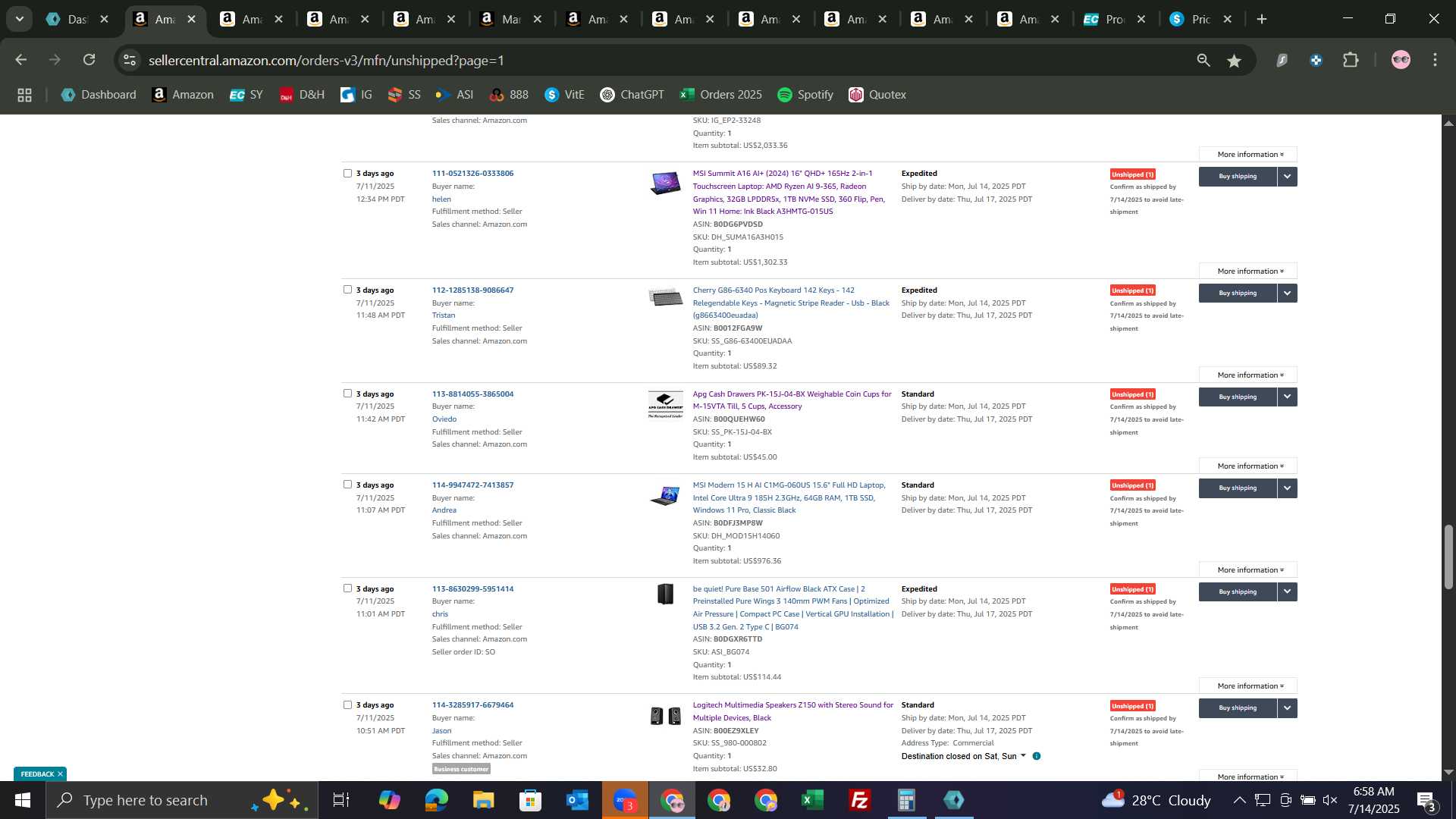Select order 114-3285917-6679464 checkbox
Screen dimensions: 1456x819
[x=347, y=704]
